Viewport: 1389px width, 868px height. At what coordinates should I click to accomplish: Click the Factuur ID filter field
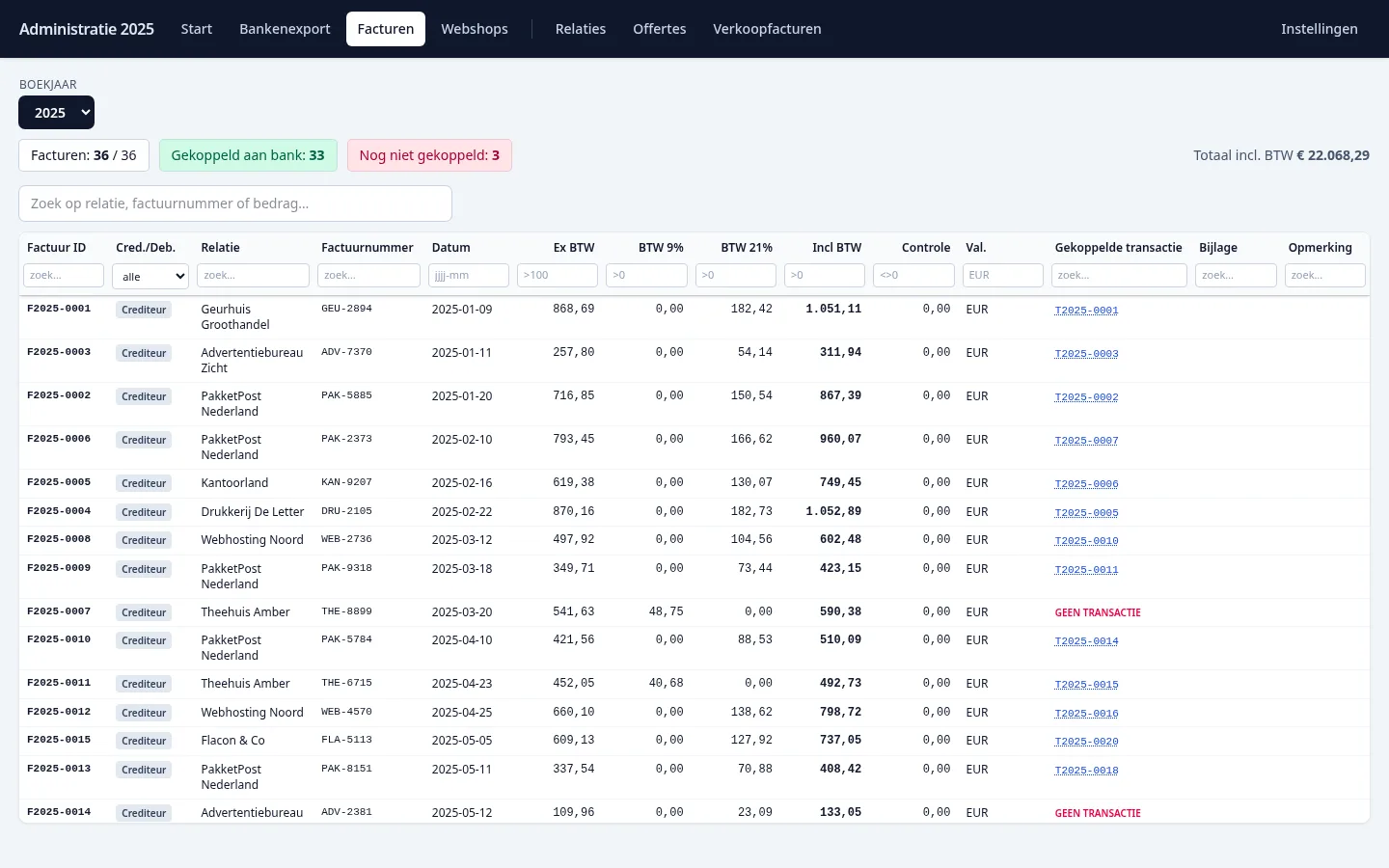tap(64, 275)
